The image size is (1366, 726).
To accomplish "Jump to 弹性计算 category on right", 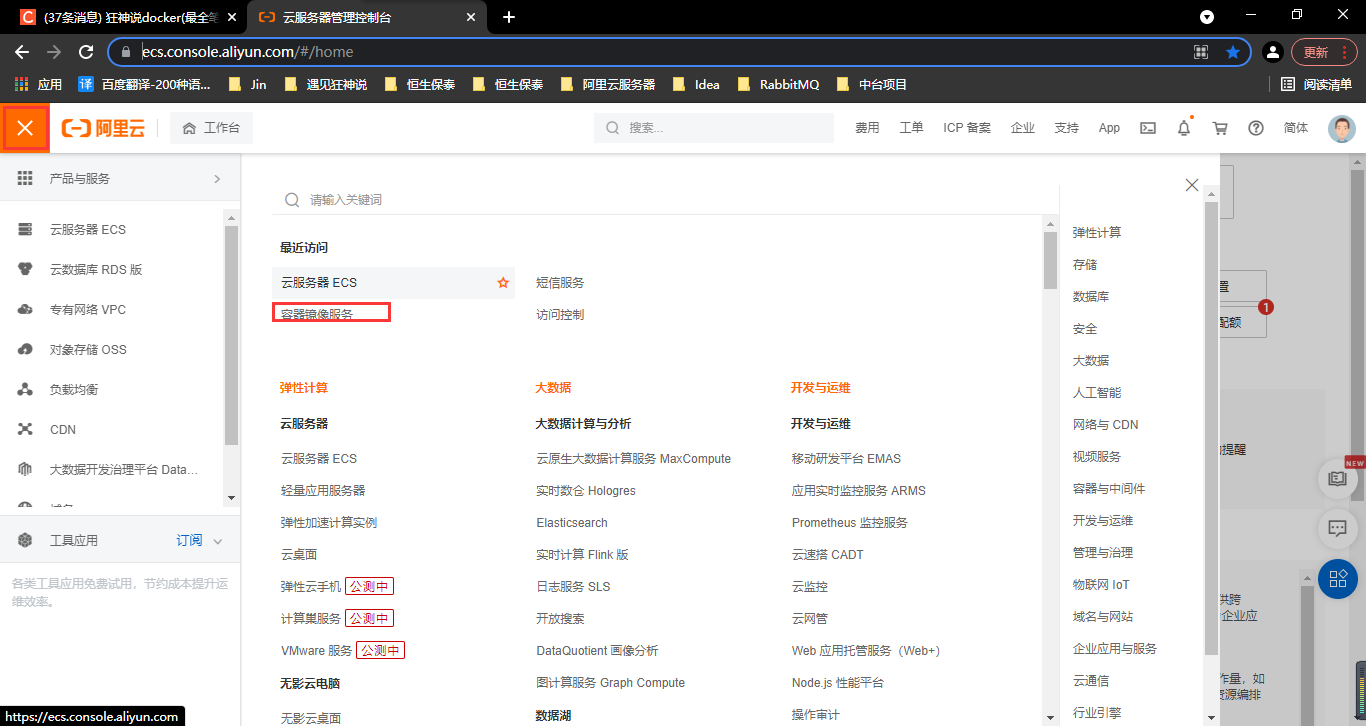I will pos(1097,233).
